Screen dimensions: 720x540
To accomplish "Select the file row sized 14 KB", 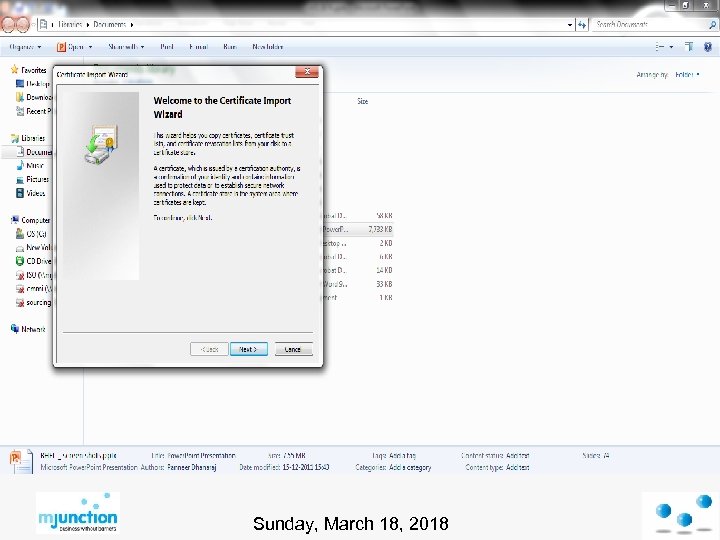I will tap(357, 270).
